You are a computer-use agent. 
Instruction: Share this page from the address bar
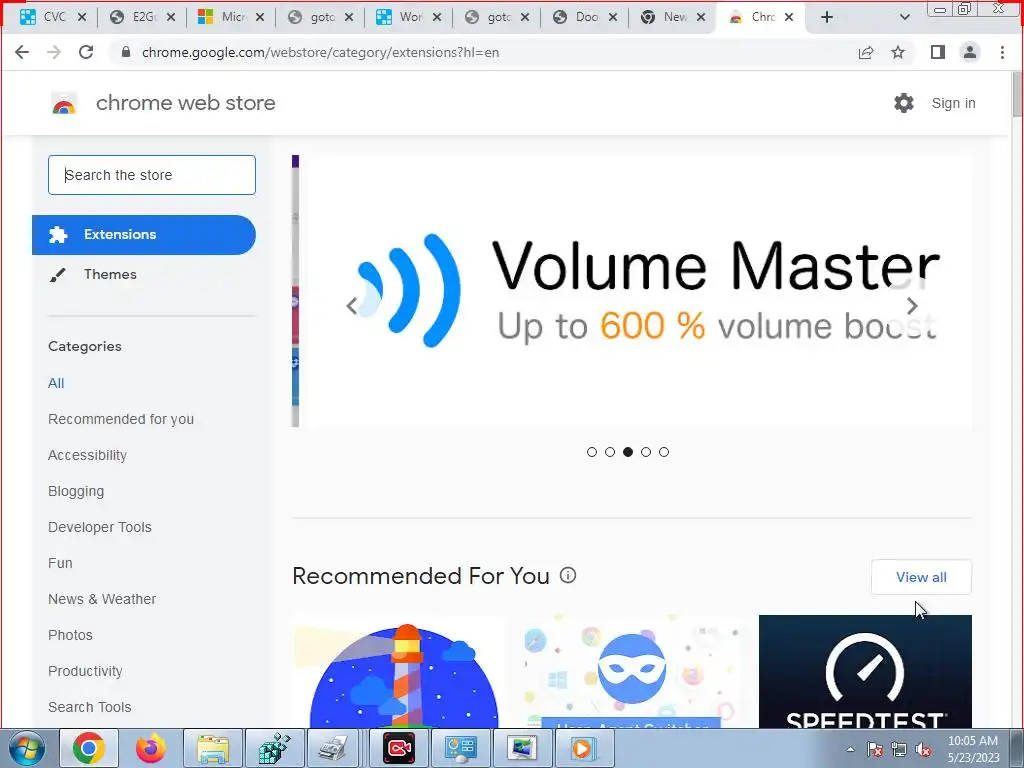coord(866,52)
